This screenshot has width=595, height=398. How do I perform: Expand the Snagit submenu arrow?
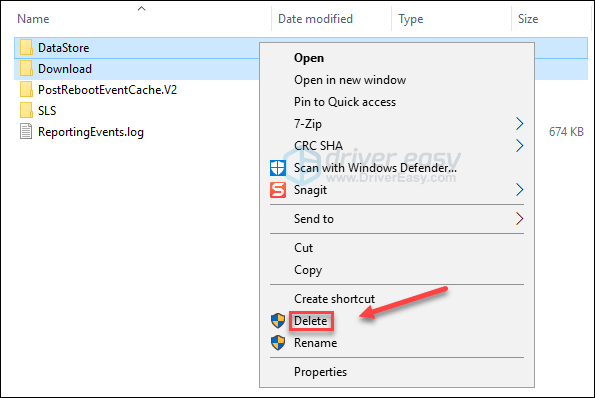point(519,190)
